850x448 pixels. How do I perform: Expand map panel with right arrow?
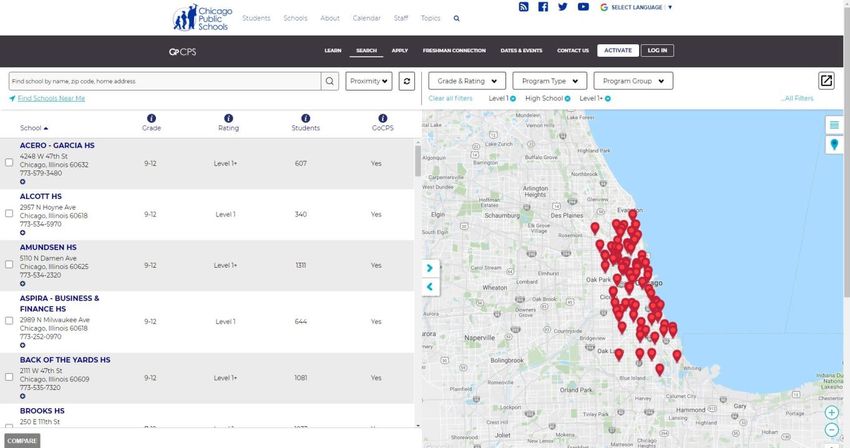[x=430, y=268]
